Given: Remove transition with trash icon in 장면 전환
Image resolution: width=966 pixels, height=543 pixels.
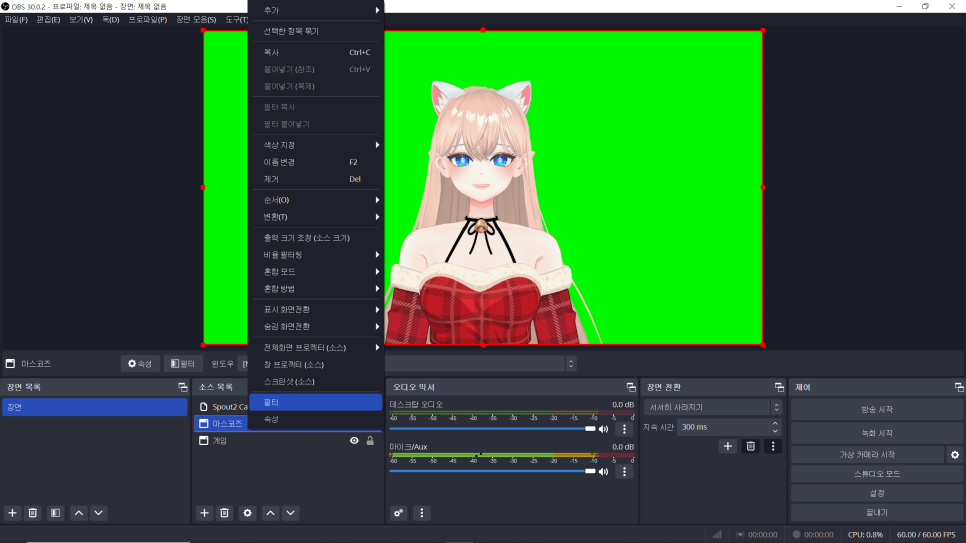Looking at the screenshot, I should pos(750,446).
